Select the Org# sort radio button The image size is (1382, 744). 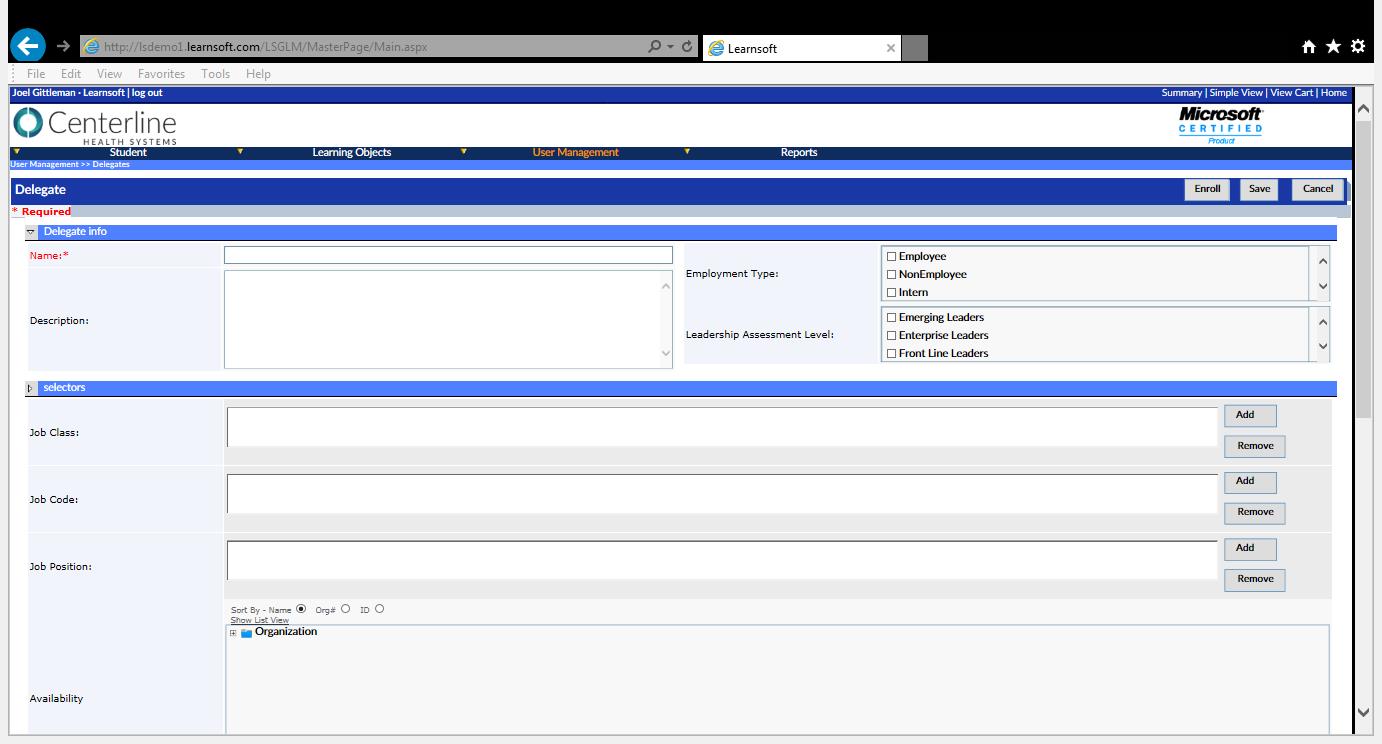tap(346, 608)
